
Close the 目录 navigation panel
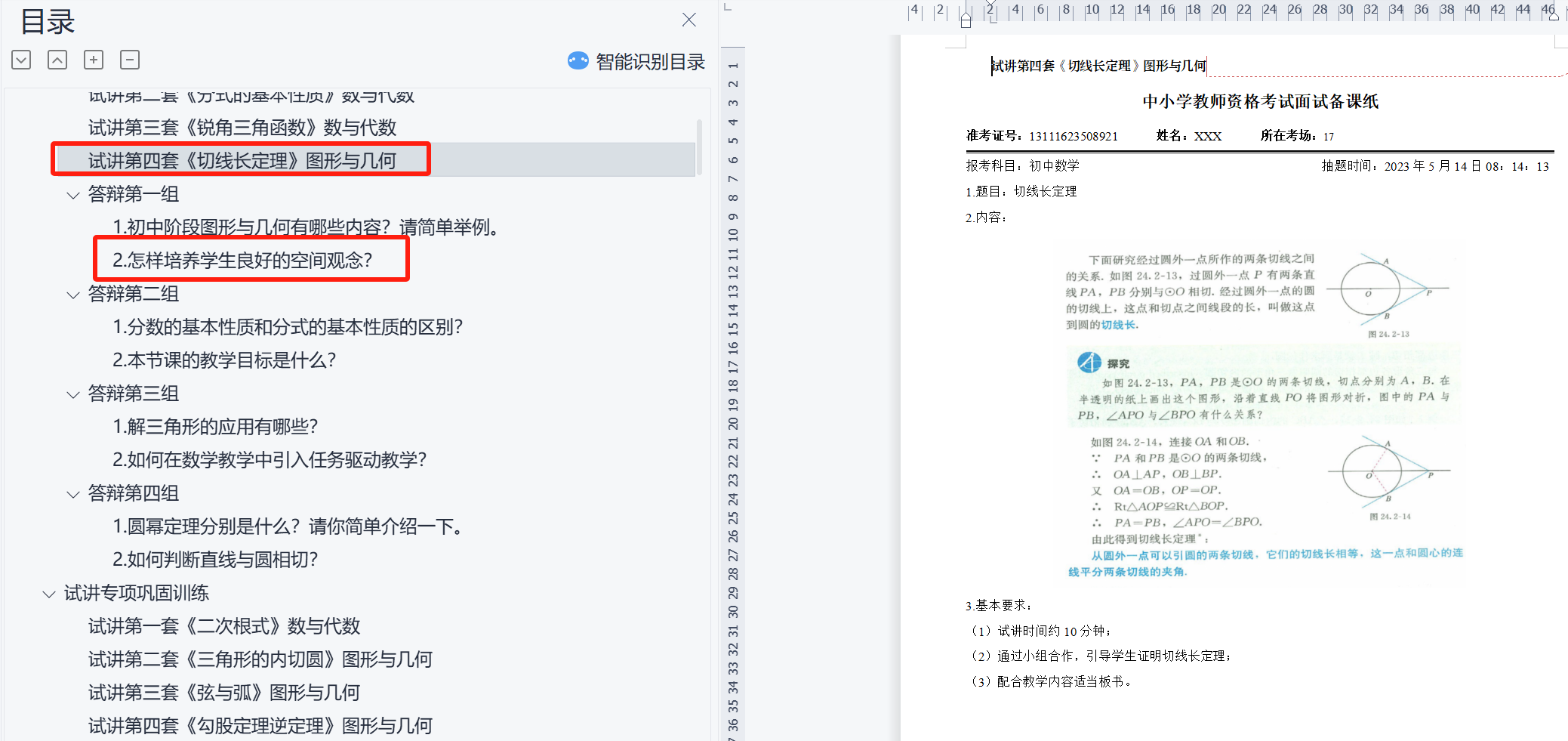coord(689,20)
